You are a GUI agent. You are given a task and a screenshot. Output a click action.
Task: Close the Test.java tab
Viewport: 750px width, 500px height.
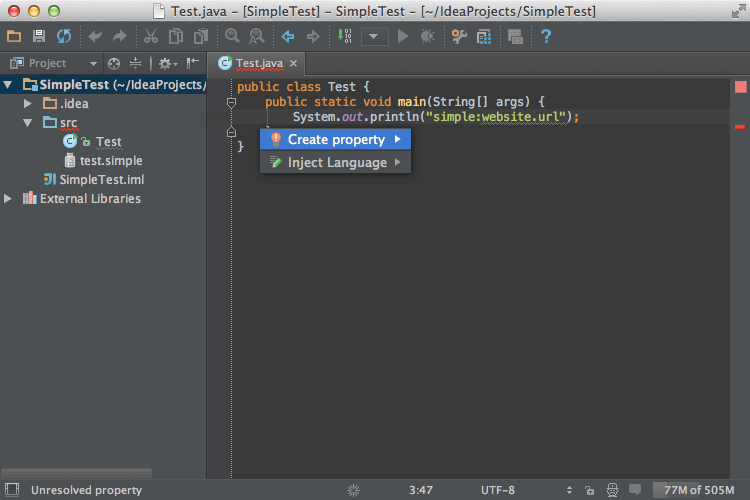pyautogui.click(x=293, y=63)
